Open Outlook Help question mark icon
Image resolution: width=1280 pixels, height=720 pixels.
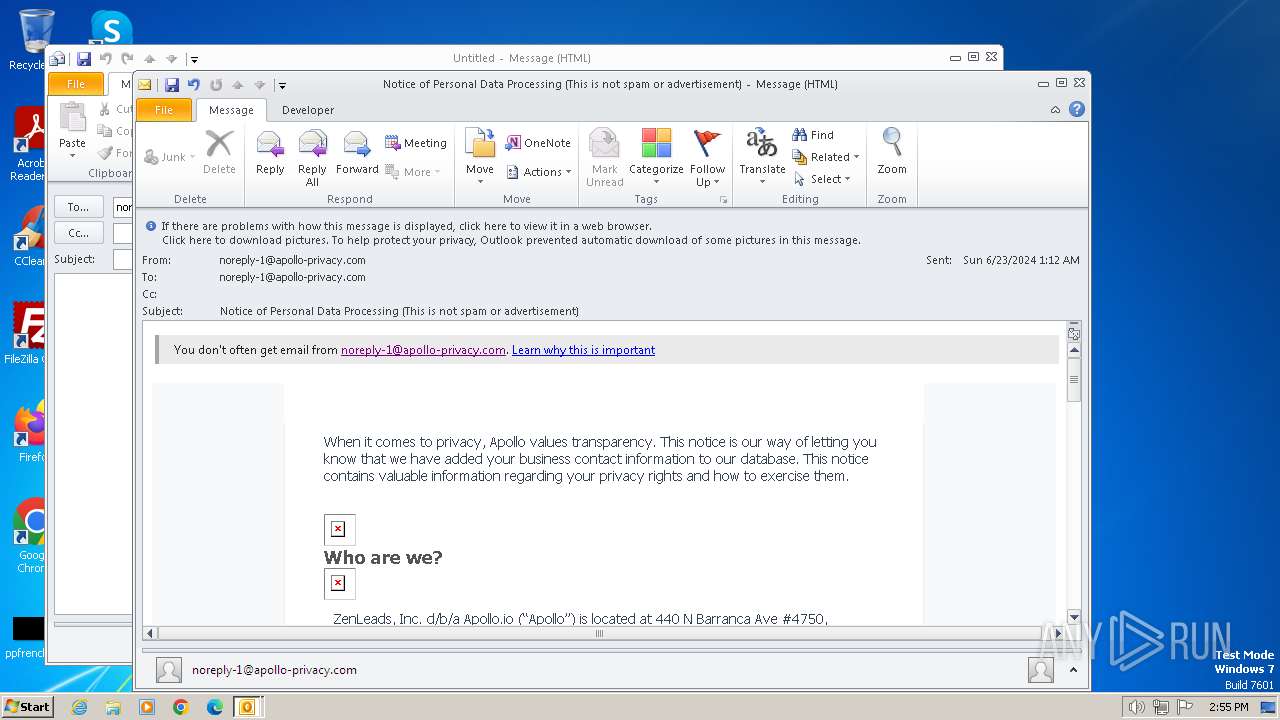click(1077, 110)
